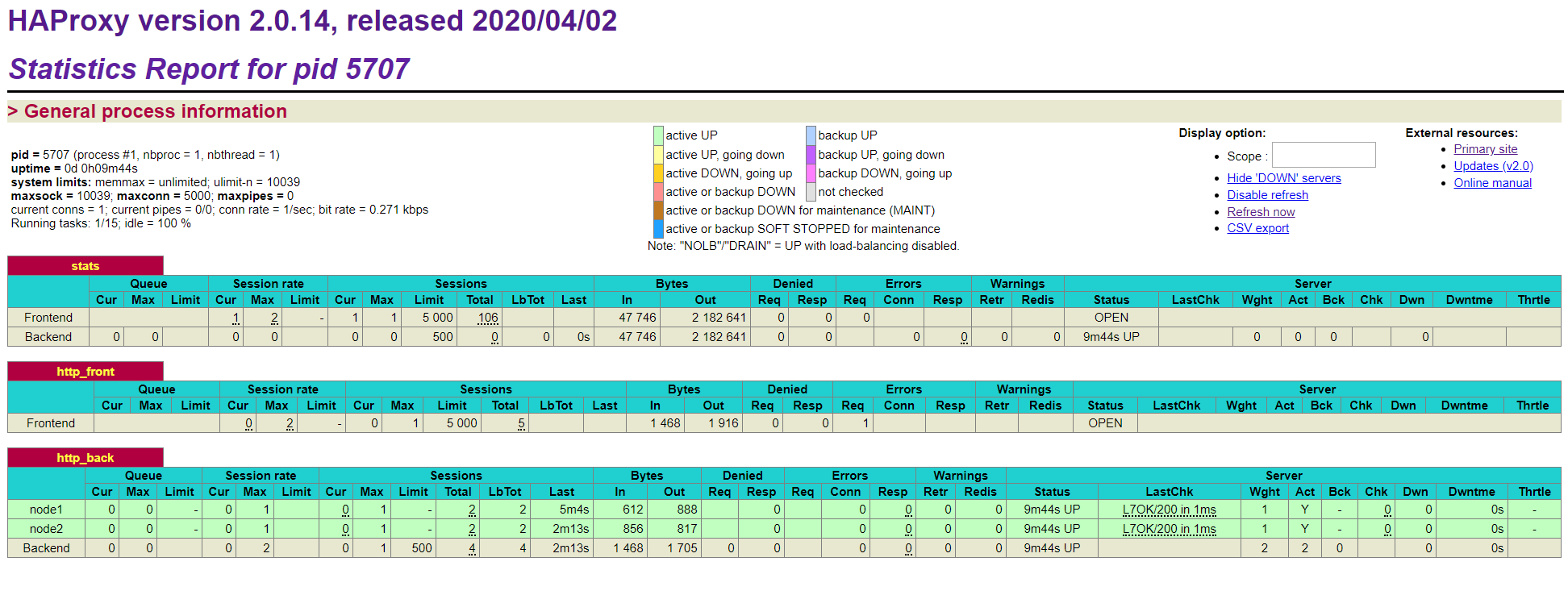Open the CSV export link
The image size is (1568, 595).
(x=1257, y=228)
